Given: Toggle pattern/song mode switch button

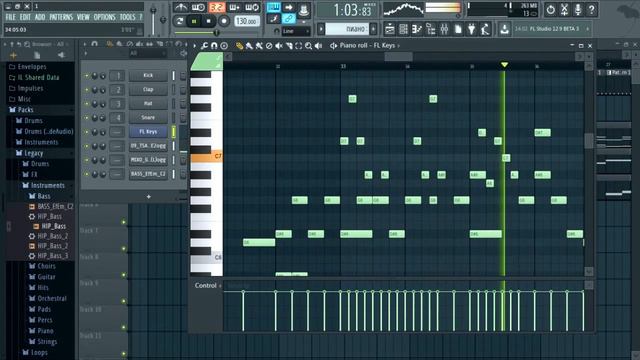Looking at the screenshot, I should point(179,21).
